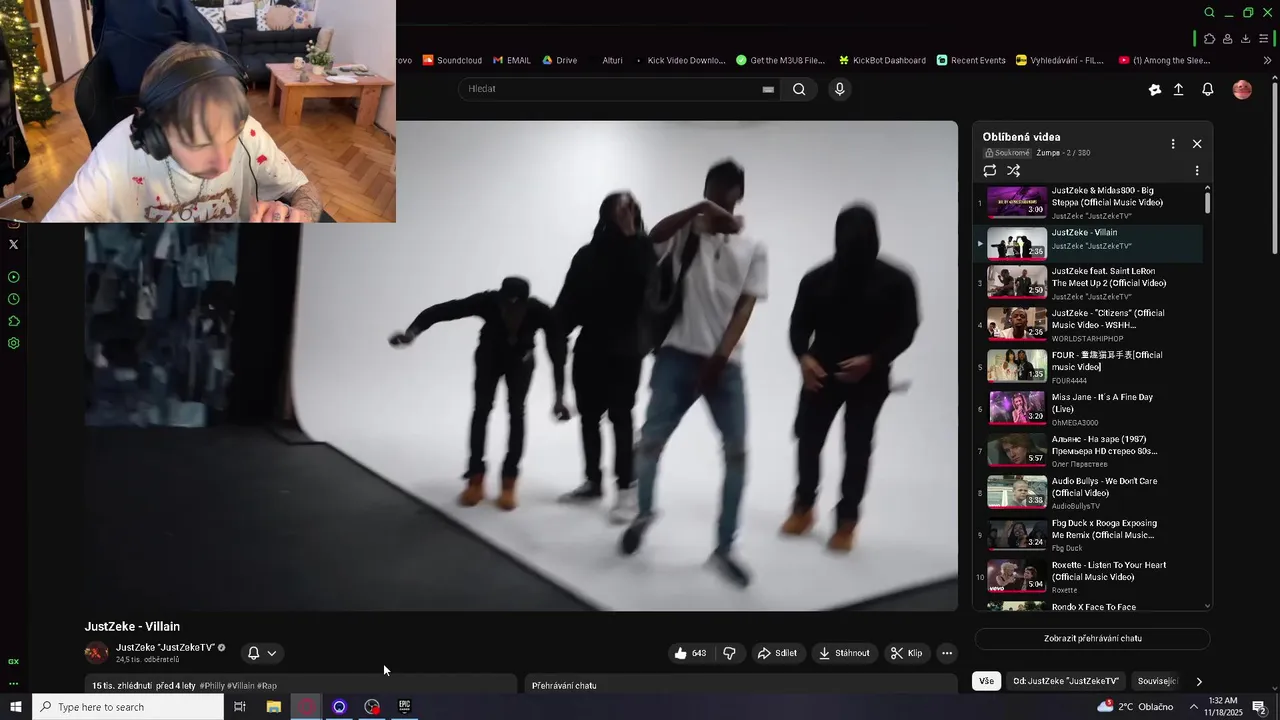Open the history clock sidebar icon

coord(13,299)
